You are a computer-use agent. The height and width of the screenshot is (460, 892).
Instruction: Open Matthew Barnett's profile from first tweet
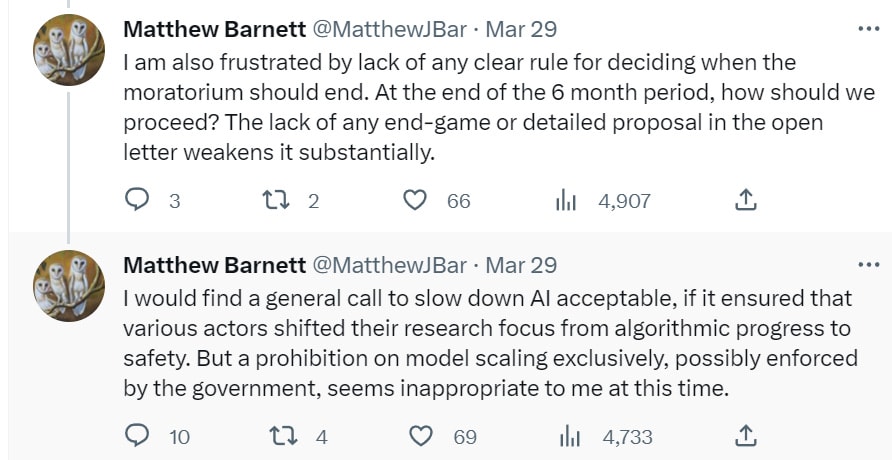pos(214,29)
